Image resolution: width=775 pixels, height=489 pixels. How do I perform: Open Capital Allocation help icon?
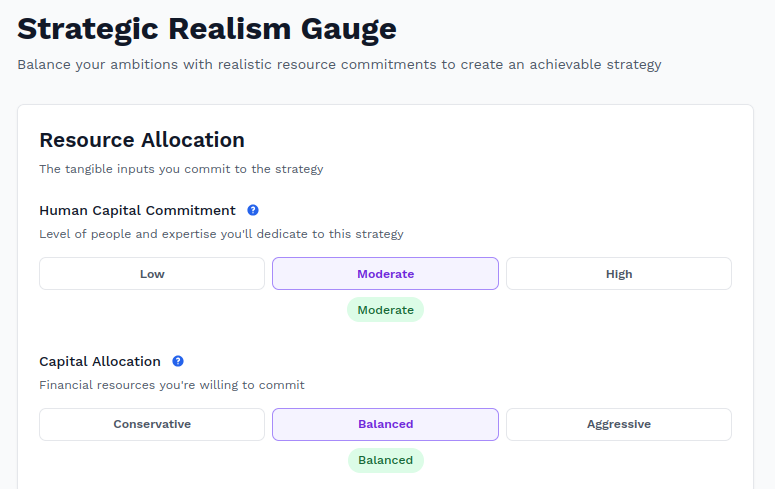pyautogui.click(x=178, y=361)
